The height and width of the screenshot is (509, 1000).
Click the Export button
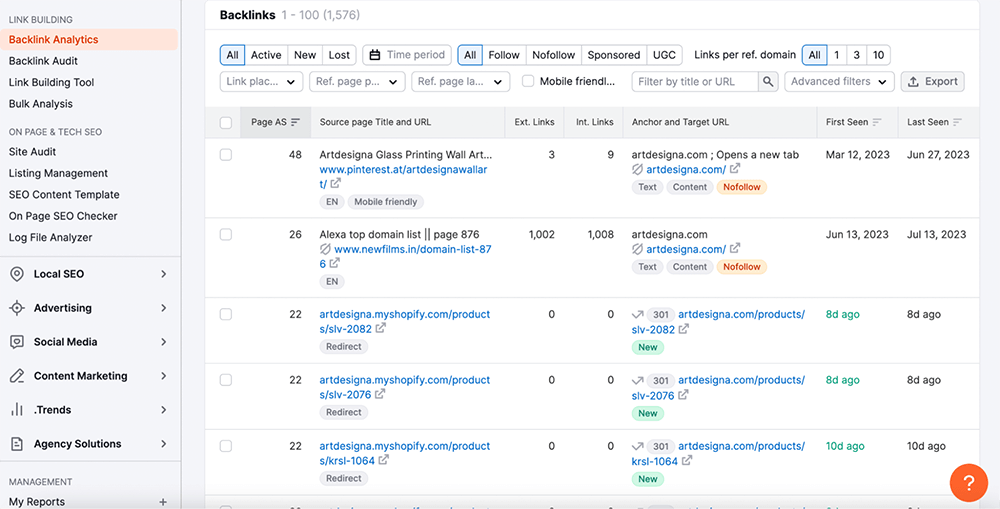pyautogui.click(x=932, y=82)
